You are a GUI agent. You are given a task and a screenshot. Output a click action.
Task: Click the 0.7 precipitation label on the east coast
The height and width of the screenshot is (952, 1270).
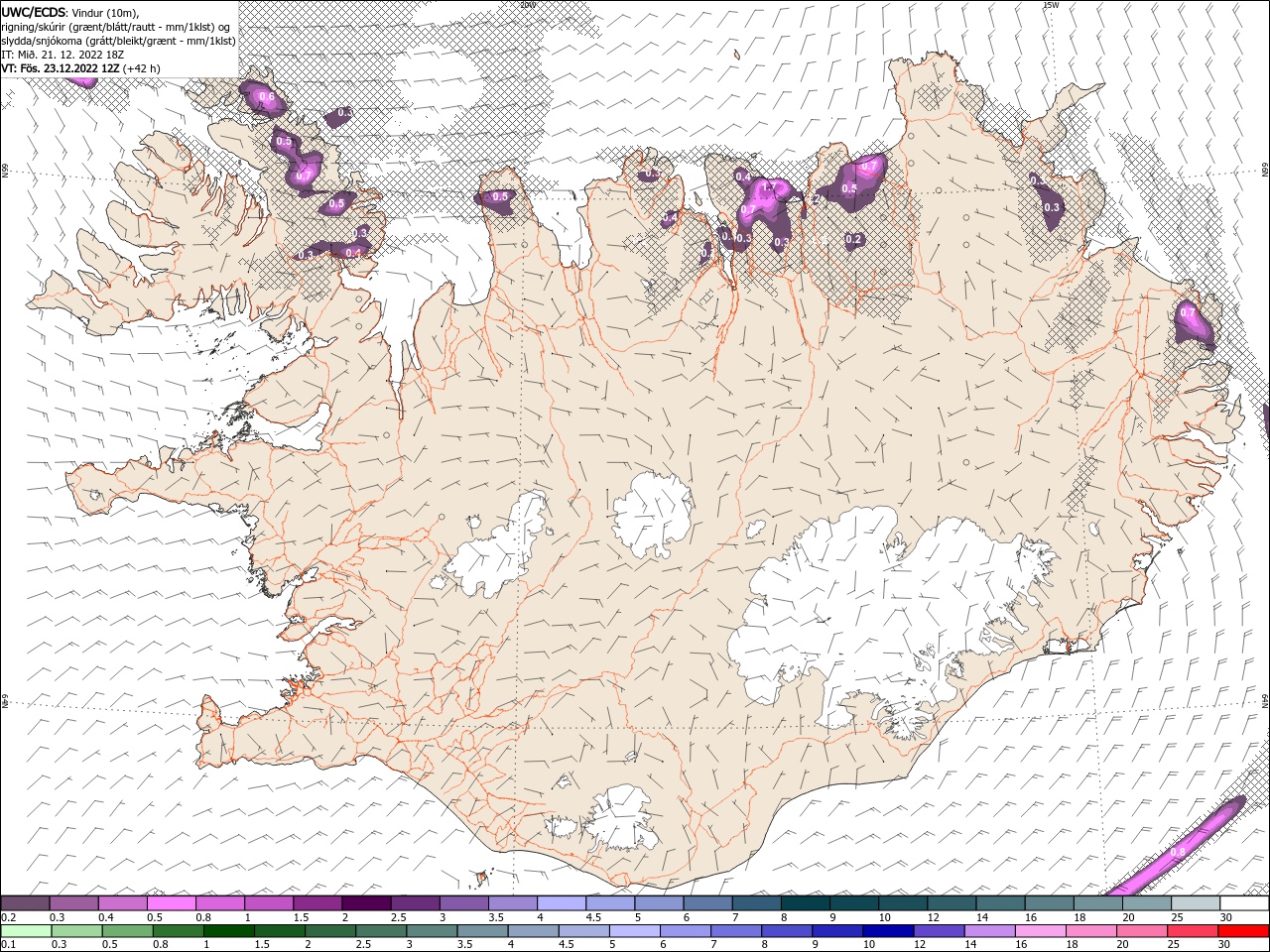coord(1188,312)
